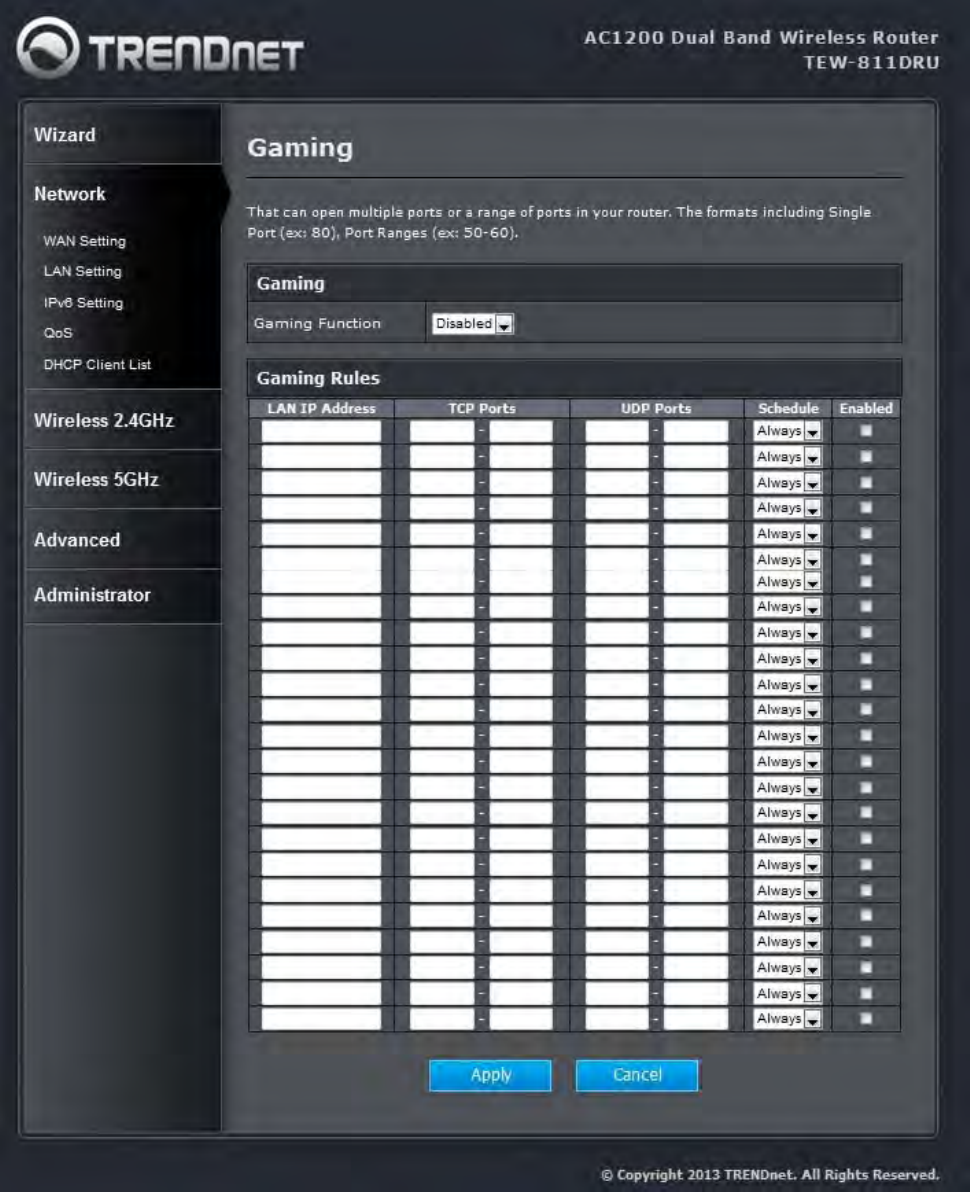
Task: Focus first row UDP end port field
Action: point(696,431)
